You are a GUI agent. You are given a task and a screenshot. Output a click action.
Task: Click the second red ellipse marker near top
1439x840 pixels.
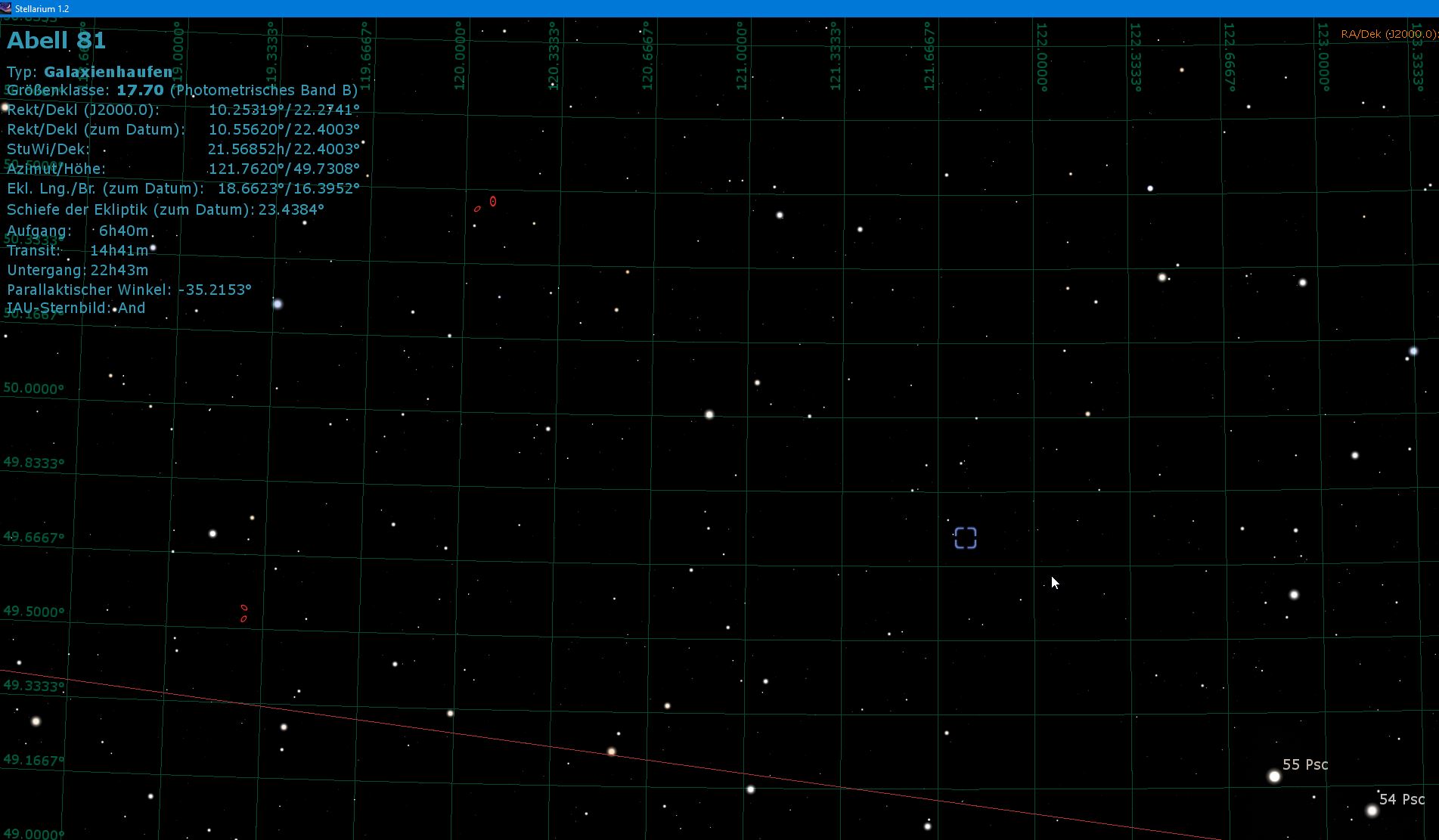476,209
